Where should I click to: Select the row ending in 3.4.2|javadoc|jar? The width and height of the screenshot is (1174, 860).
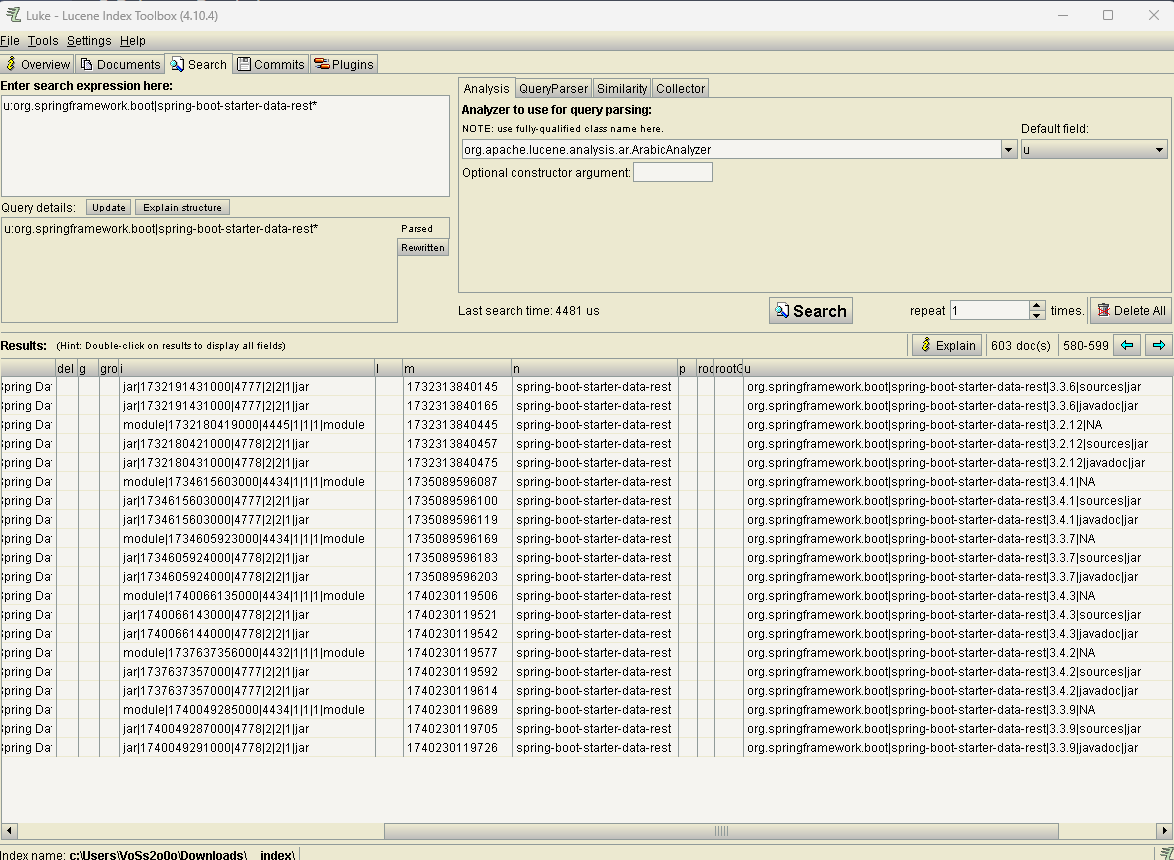586,691
